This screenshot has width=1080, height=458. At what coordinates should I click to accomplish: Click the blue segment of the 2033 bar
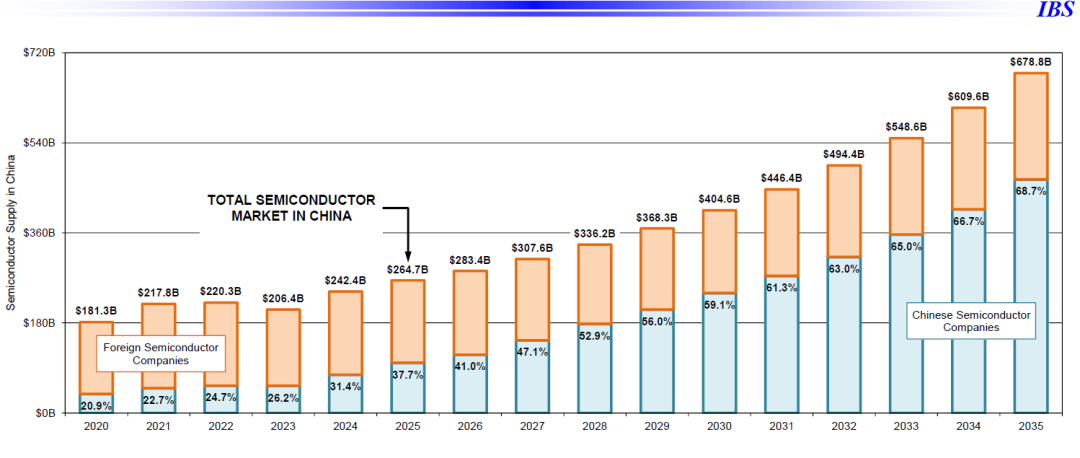[x=907, y=330]
